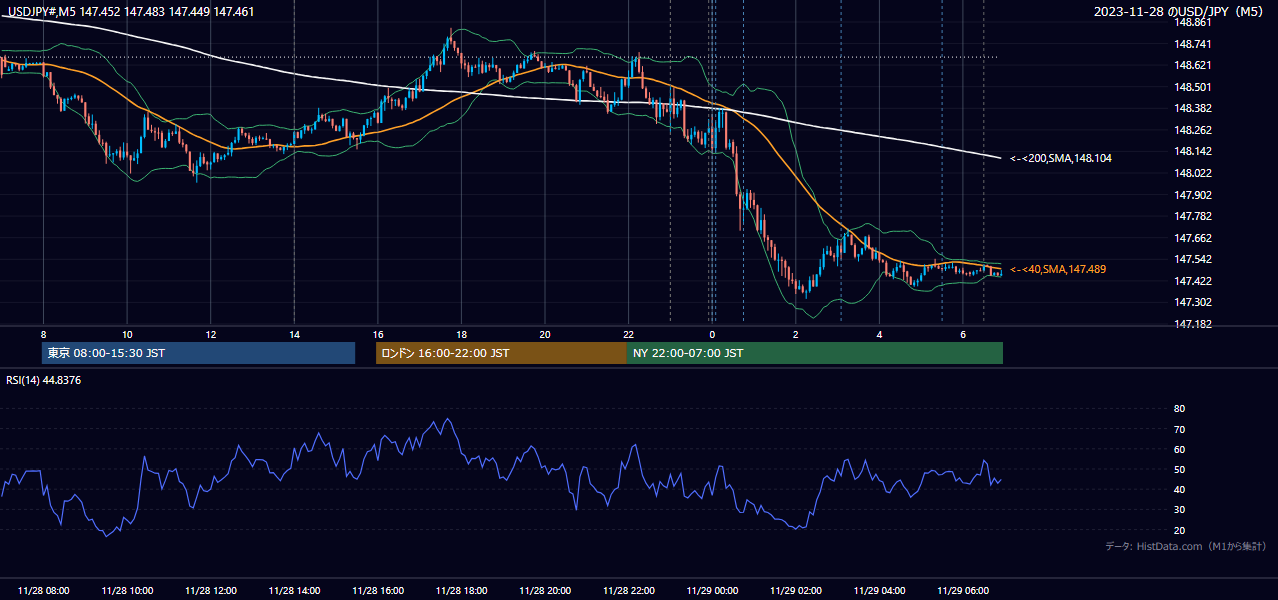This screenshot has width=1278, height=600.
Task: Click the bottom date label 11/29 06:00
Action: tap(962, 591)
